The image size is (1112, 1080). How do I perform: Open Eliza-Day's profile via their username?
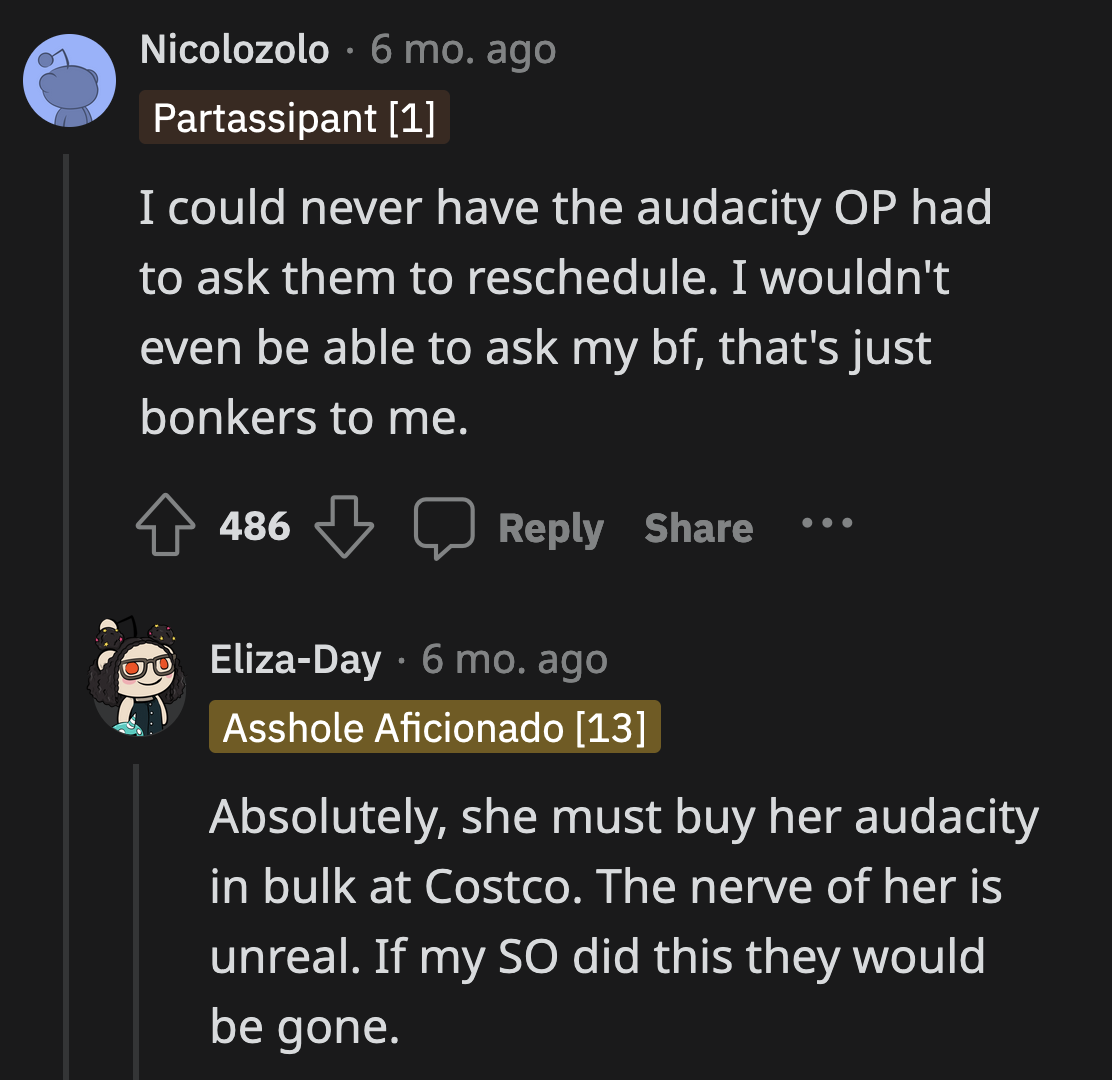[297, 658]
